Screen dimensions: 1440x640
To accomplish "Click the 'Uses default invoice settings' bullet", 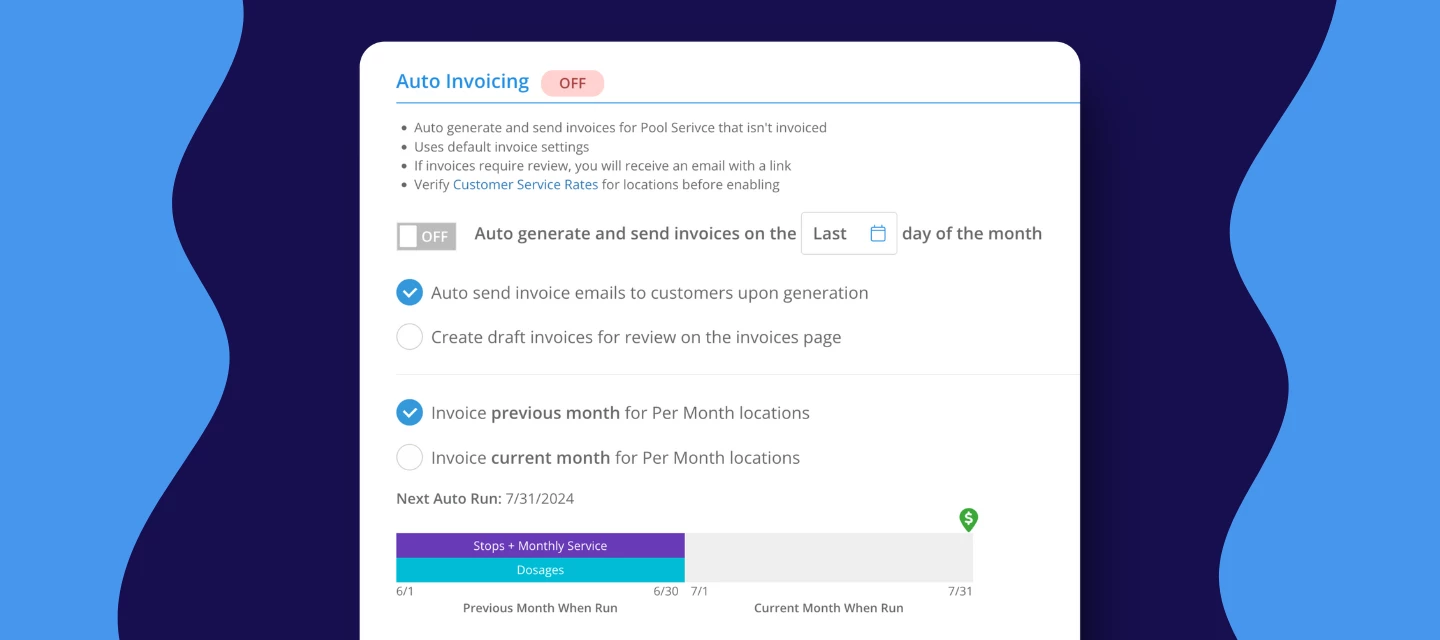I will pos(501,146).
